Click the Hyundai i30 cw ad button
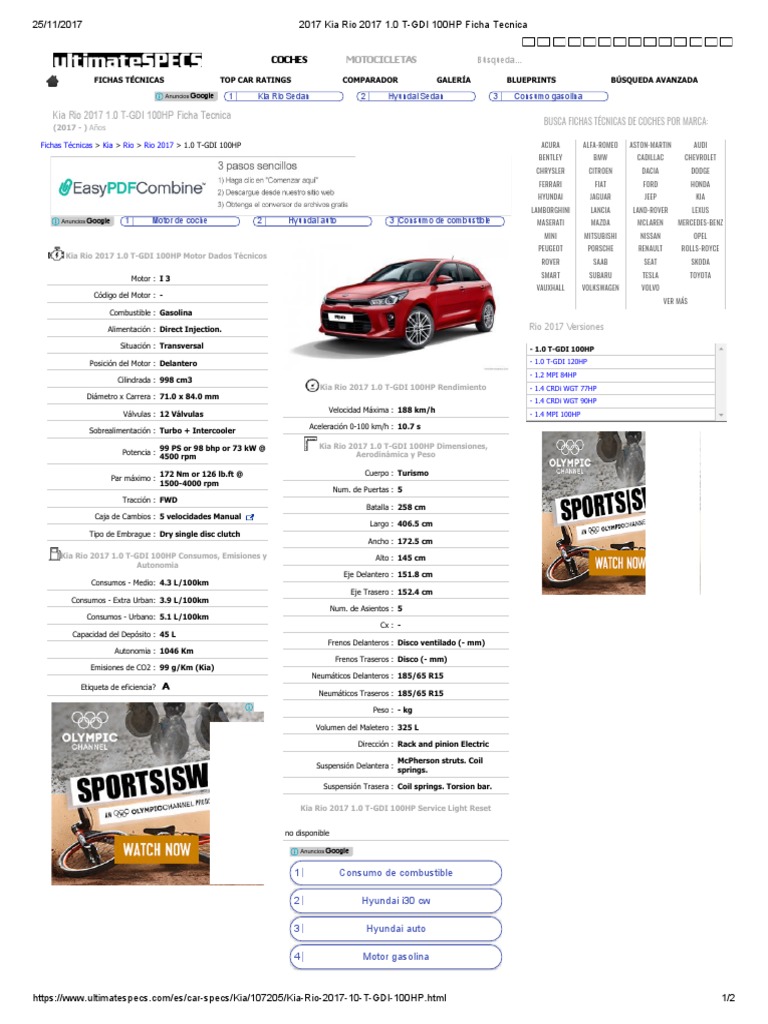 tap(396, 901)
